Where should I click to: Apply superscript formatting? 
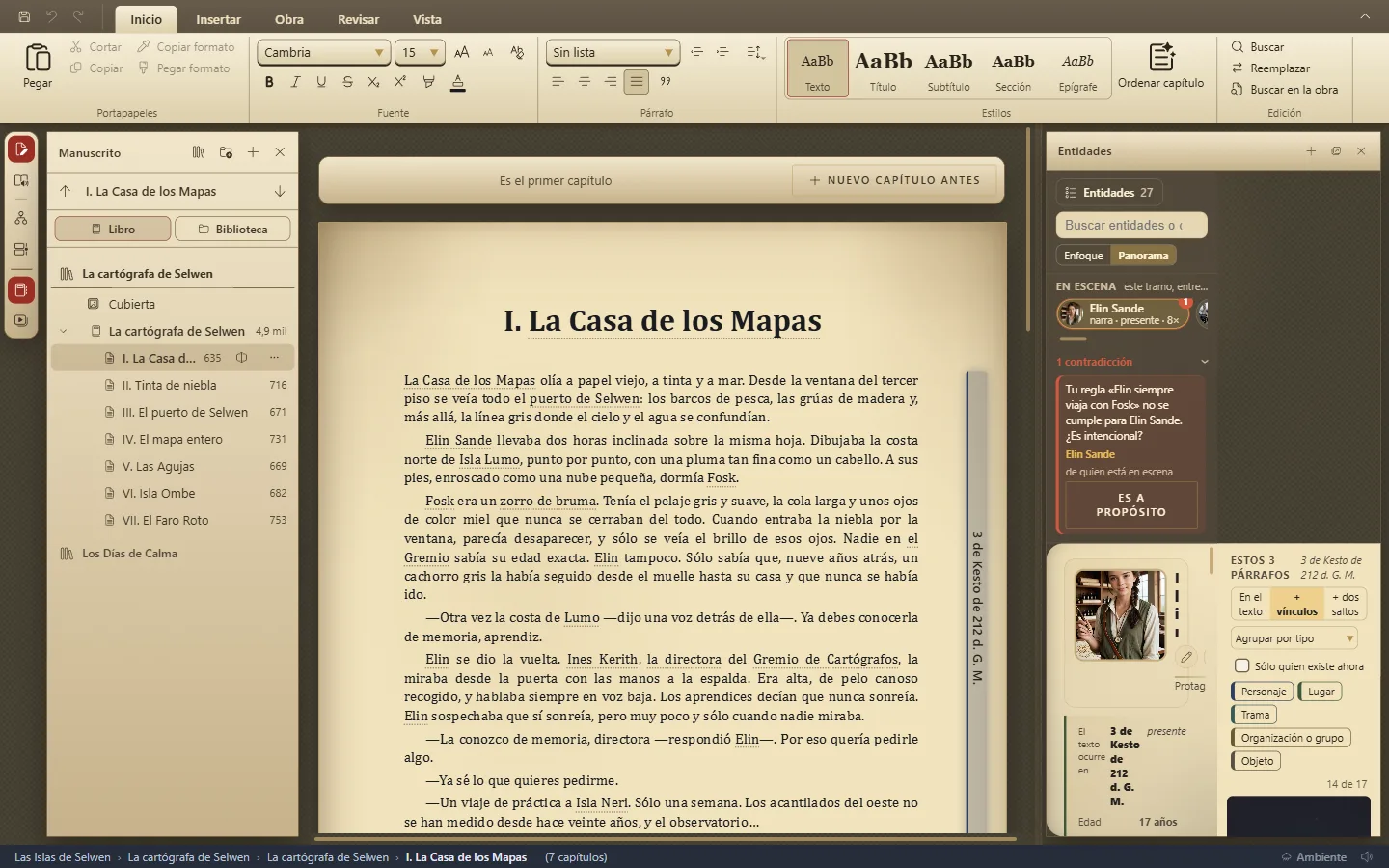click(x=399, y=82)
